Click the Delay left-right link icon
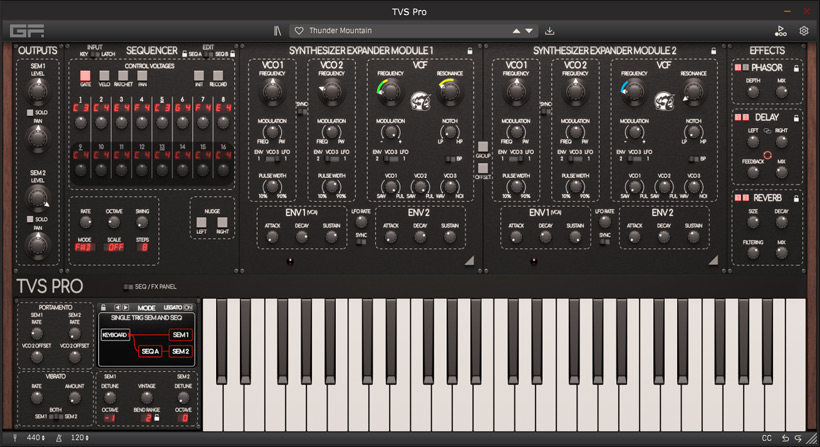Viewport: 820px width, 447px height. point(767,131)
